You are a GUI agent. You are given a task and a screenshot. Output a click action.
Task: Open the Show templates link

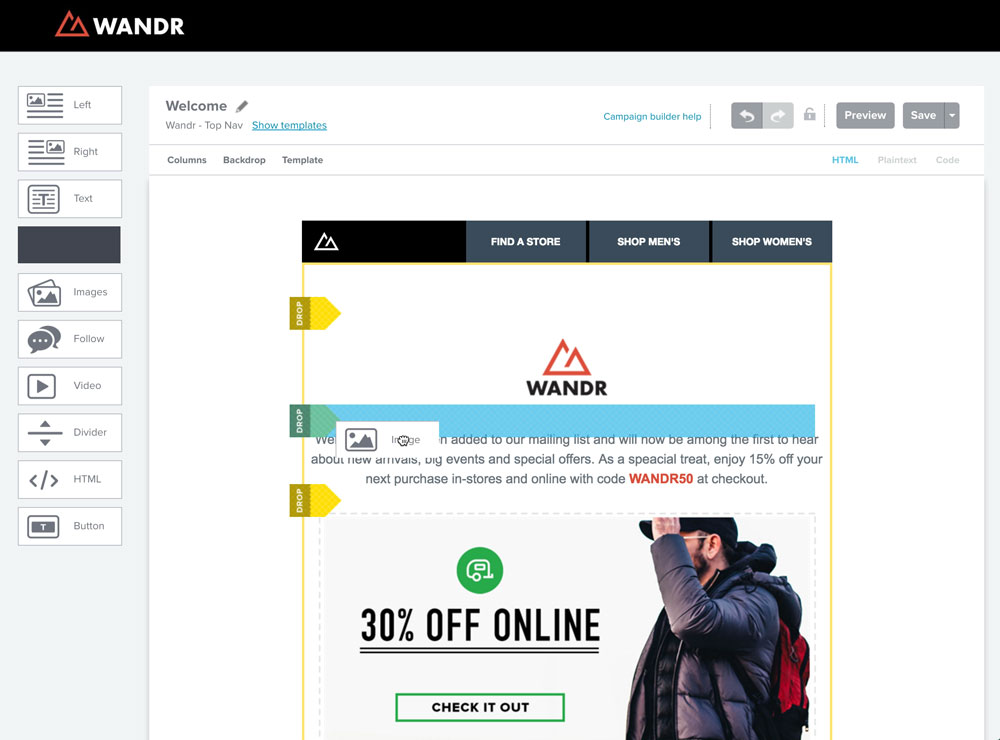290,125
